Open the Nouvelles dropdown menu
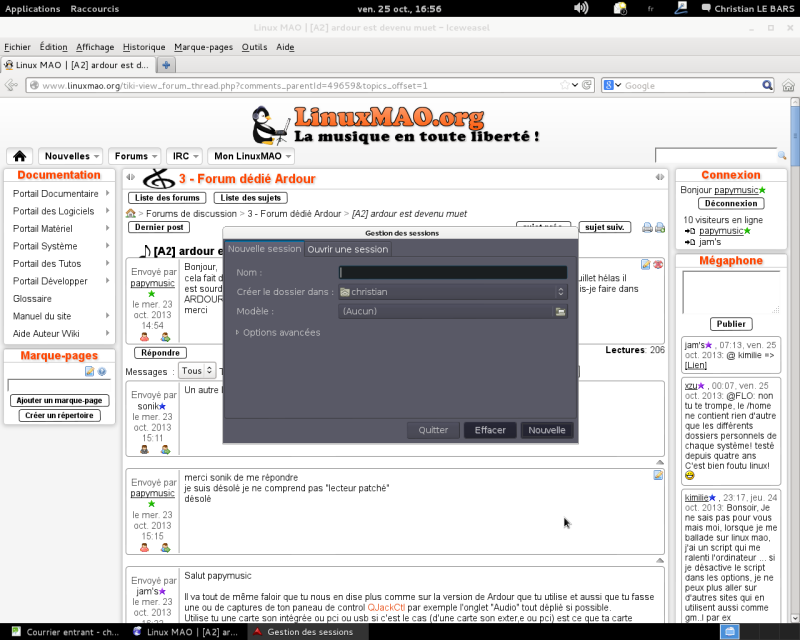This screenshot has height=640, width=800. pos(70,156)
